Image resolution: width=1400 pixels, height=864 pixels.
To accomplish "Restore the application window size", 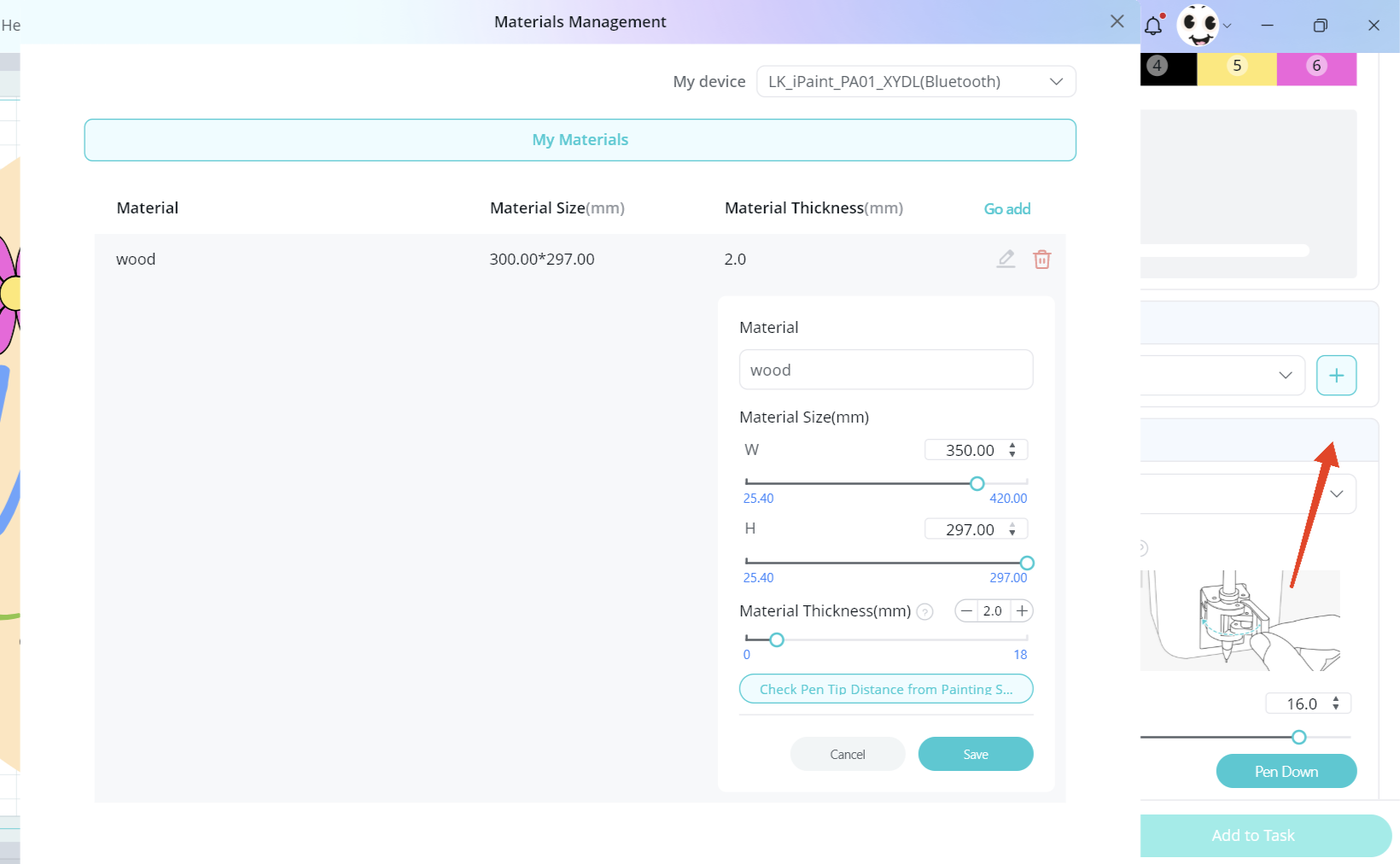I will point(1321,26).
